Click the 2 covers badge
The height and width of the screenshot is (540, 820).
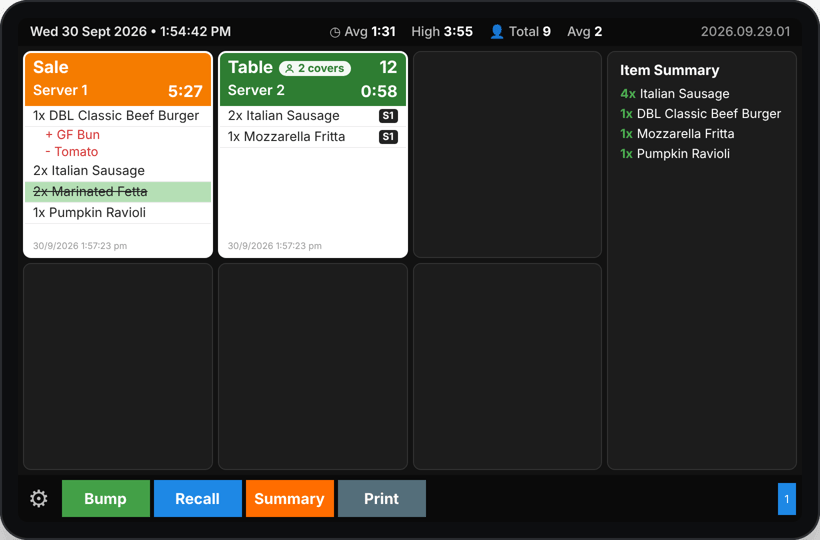pos(315,68)
